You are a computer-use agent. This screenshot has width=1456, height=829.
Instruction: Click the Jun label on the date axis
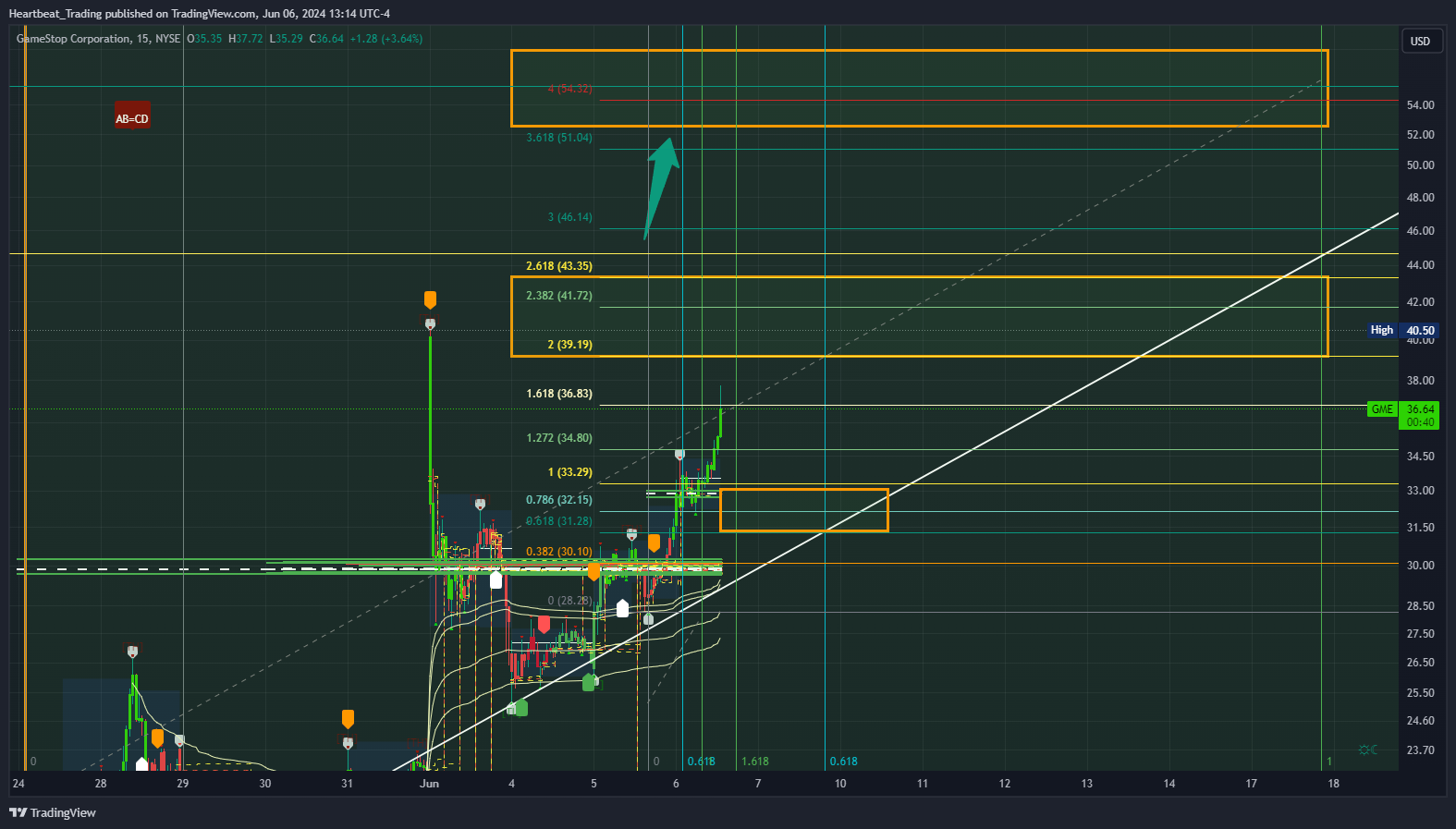429,784
